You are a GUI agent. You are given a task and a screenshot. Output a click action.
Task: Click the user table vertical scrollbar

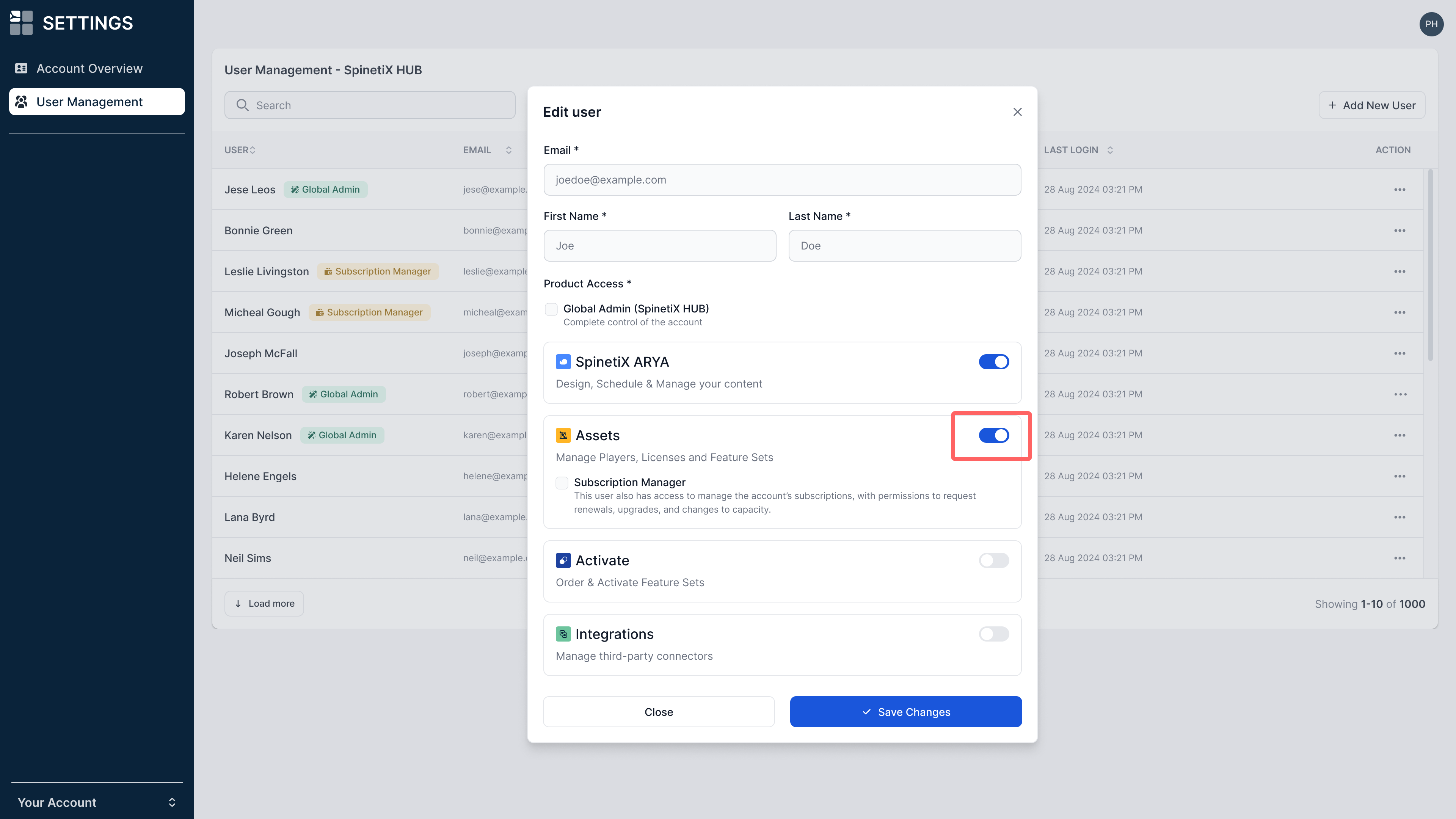pos(1431,265)
